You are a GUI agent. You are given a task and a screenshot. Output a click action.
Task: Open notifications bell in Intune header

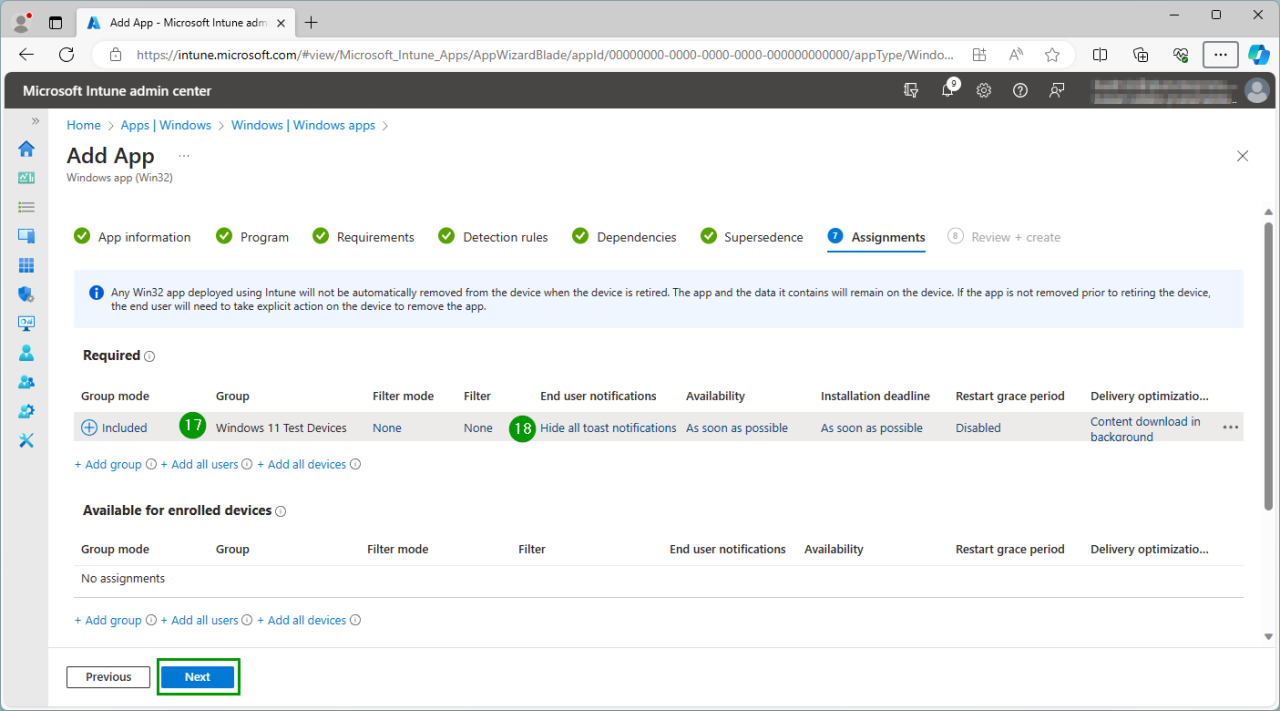947,91
